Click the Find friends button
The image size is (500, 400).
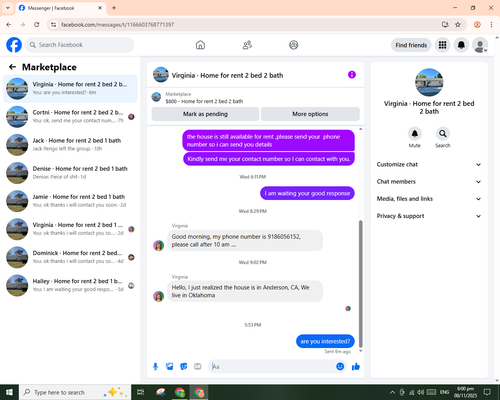click(411, 45)
